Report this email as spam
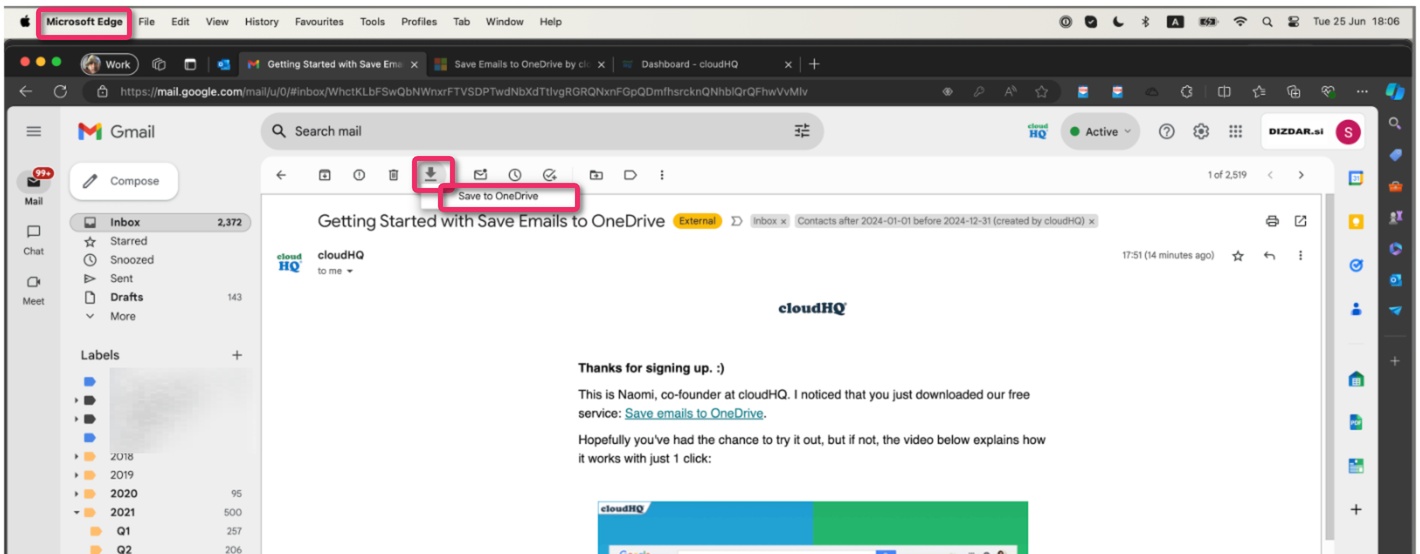The image size is (1420, 554). point(359,175)
